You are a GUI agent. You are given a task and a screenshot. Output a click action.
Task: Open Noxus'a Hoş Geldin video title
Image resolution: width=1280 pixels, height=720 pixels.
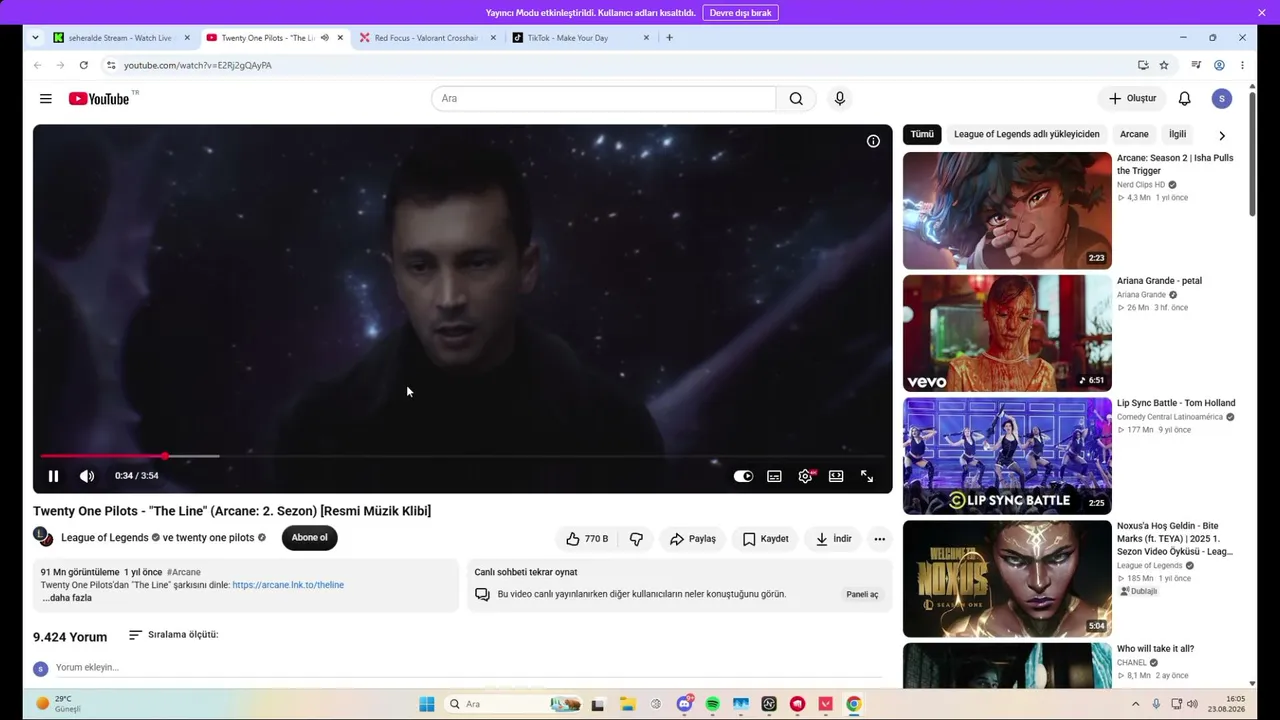pos(1175,539)
